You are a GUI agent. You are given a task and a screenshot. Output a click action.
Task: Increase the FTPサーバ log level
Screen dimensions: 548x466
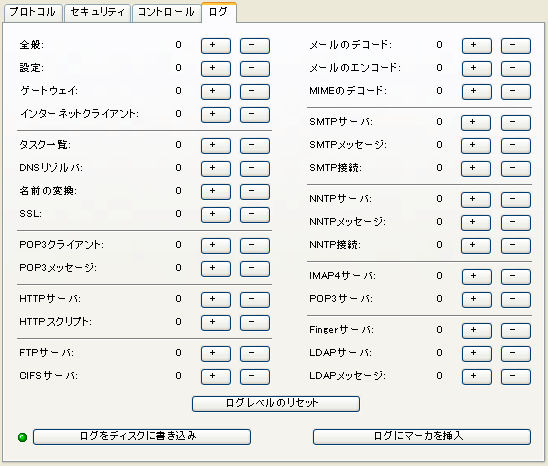coord(216,353)
